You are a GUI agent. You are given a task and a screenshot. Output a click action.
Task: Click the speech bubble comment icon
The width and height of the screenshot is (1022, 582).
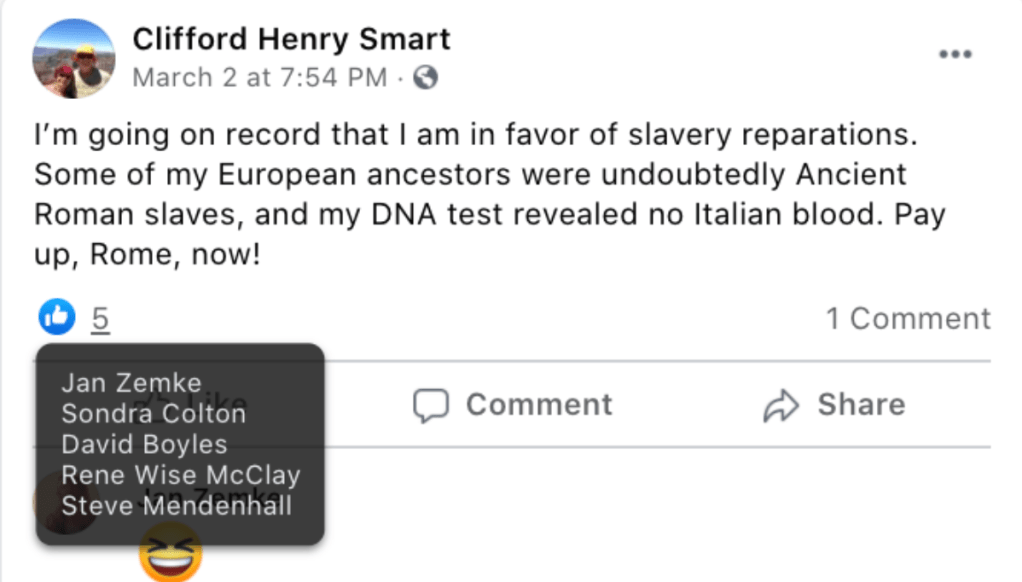pos(431,405)
